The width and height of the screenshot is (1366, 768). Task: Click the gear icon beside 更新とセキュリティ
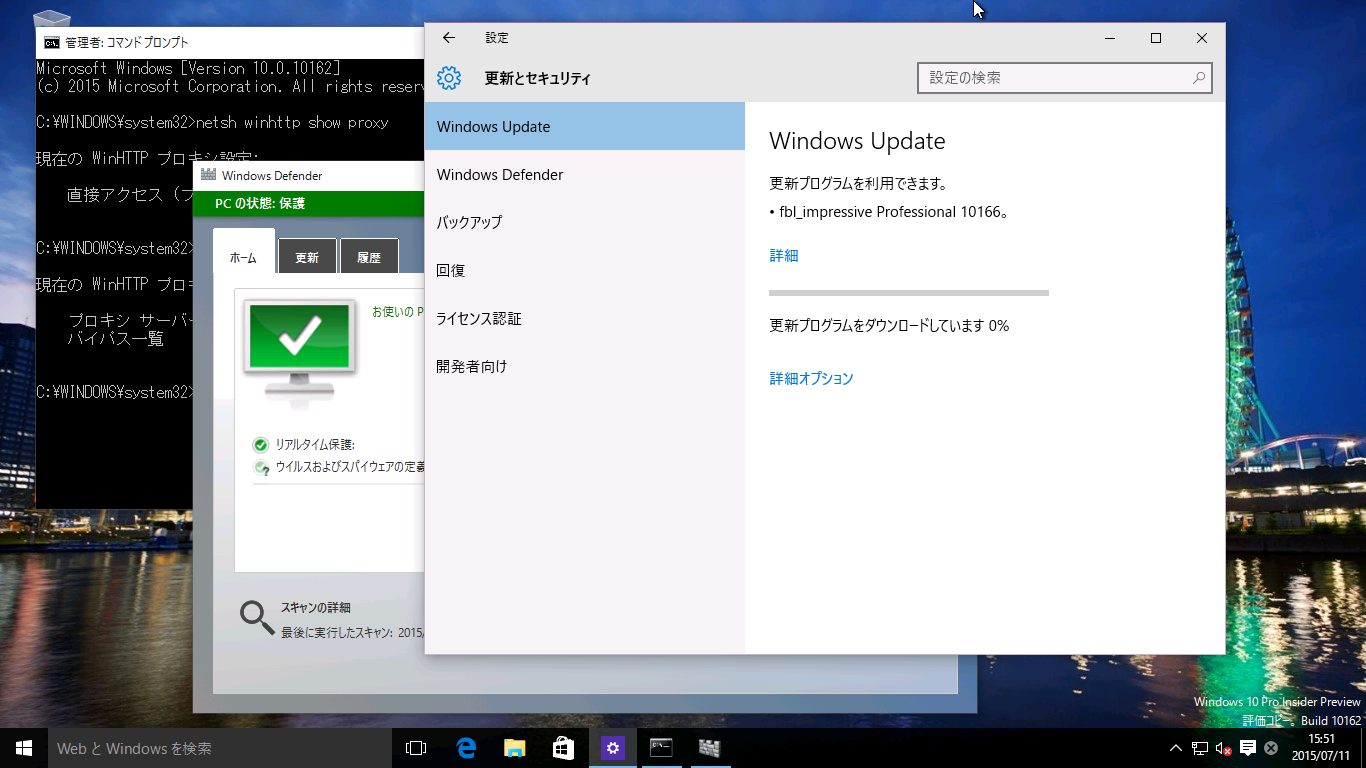point(449,78)
